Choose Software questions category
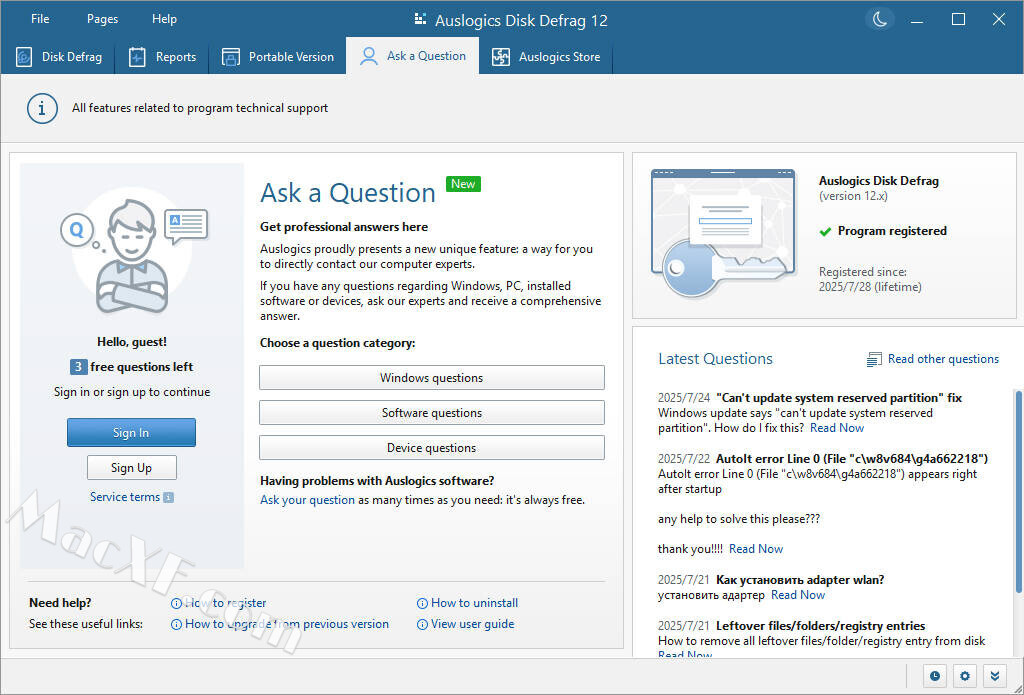 click(x=432, y=413)
